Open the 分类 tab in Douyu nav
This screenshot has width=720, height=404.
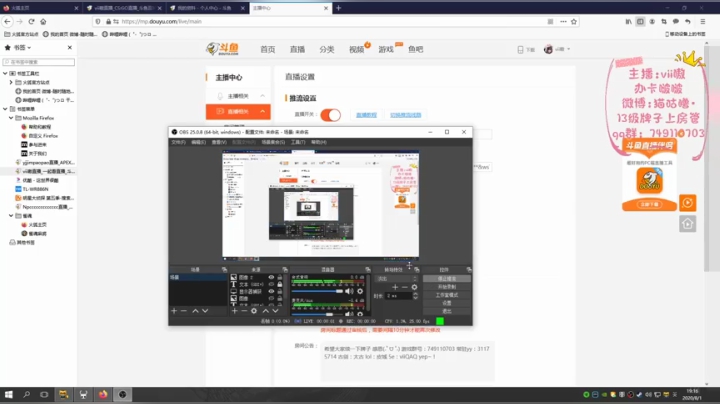point(326,49)
